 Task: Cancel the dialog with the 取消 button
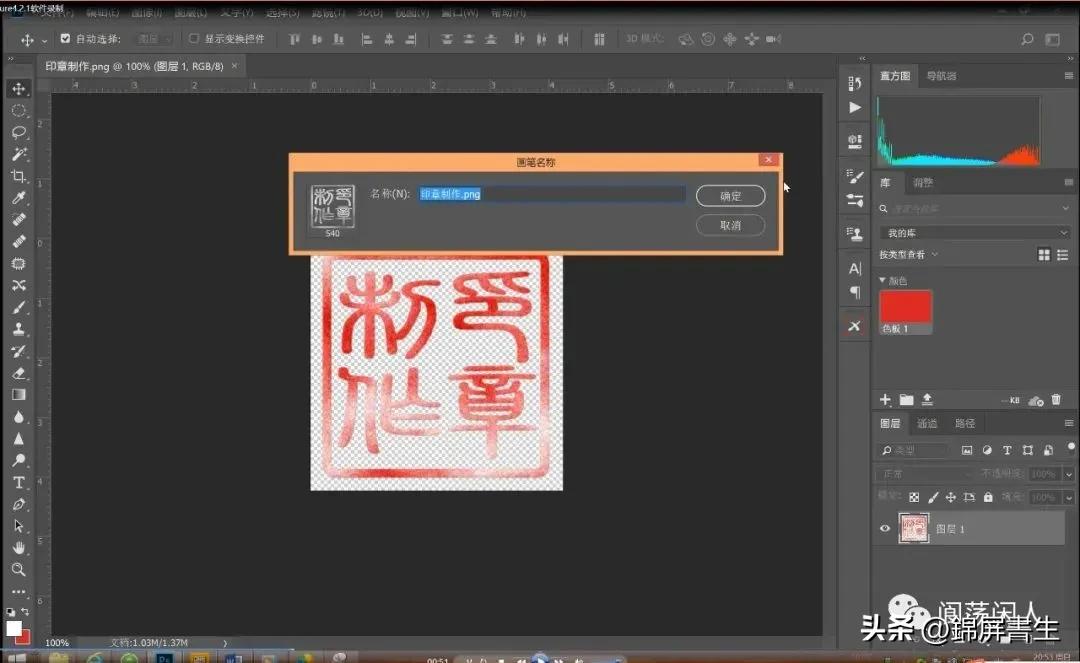pos(730,225)
